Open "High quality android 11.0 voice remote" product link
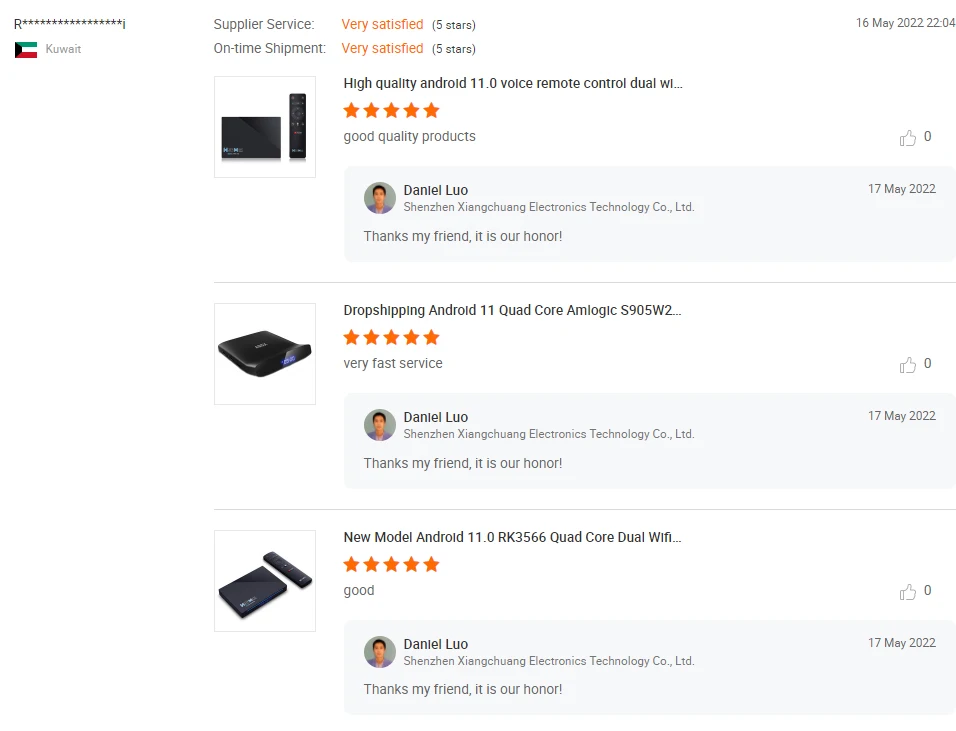 tap(513, 84)
